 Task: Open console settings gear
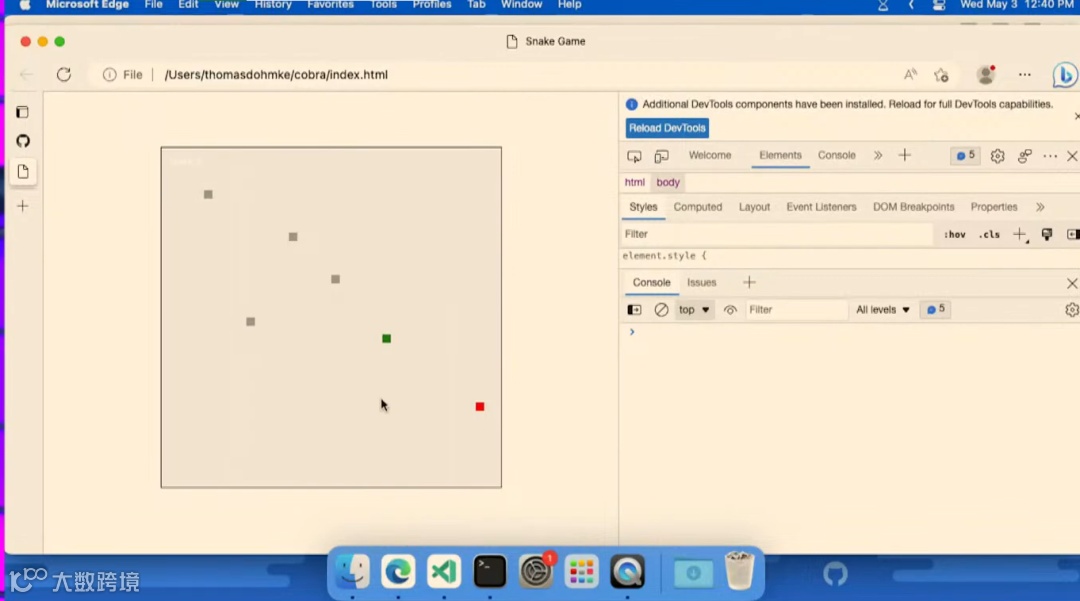click(x=1072, y=310)
